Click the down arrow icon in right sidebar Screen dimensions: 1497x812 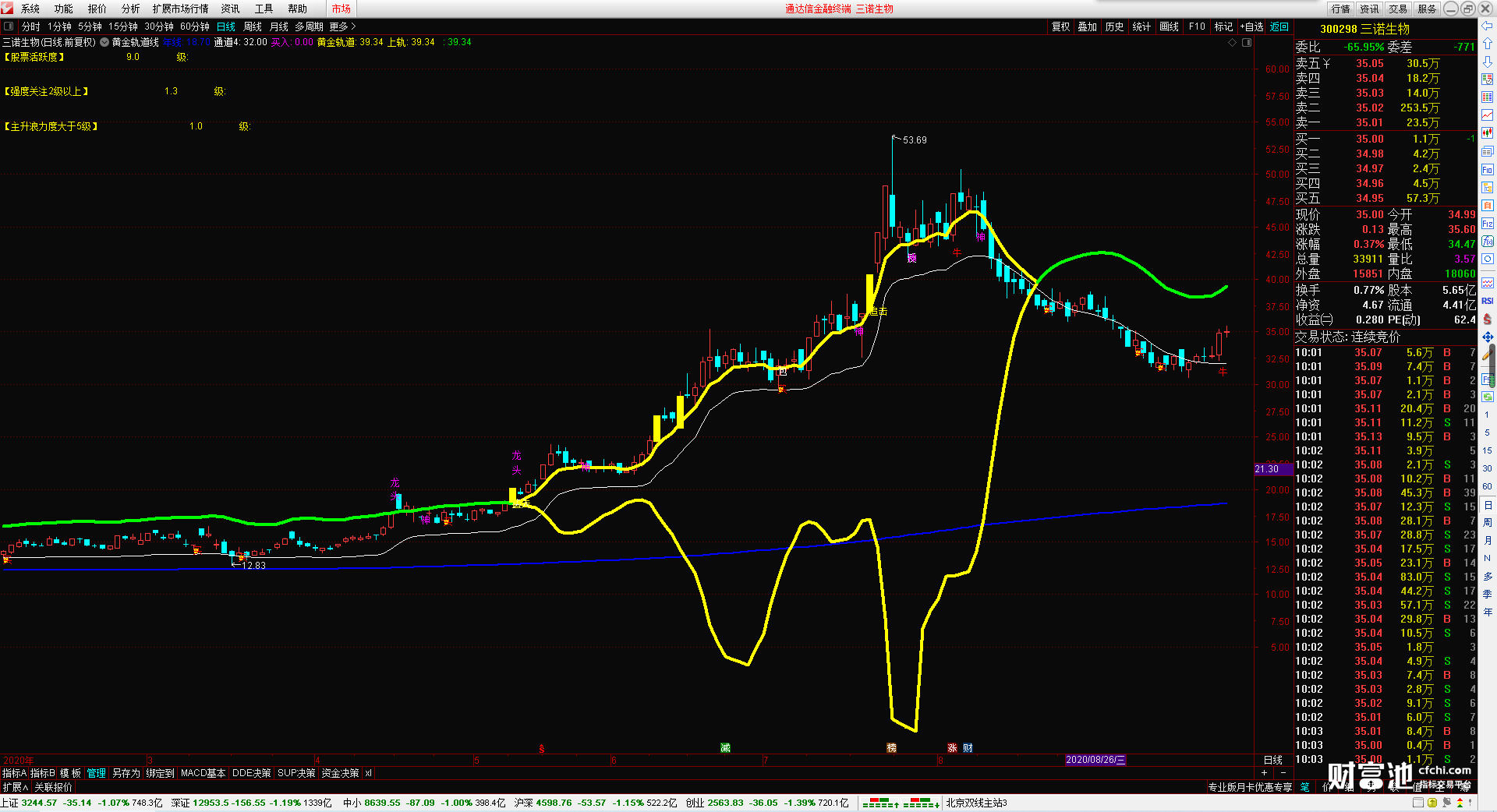click(1488, 61)
